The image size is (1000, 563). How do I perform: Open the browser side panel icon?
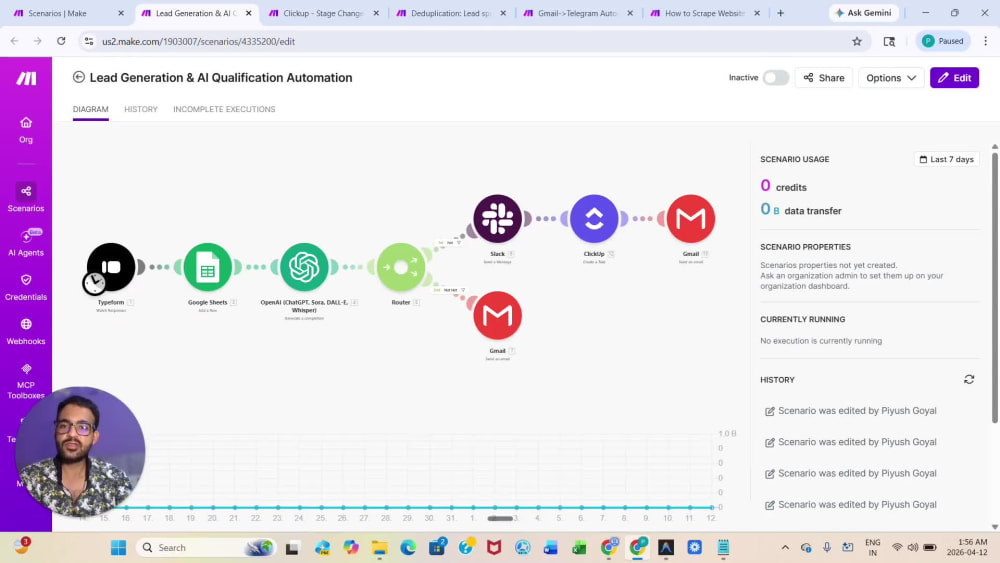[889, 41]
